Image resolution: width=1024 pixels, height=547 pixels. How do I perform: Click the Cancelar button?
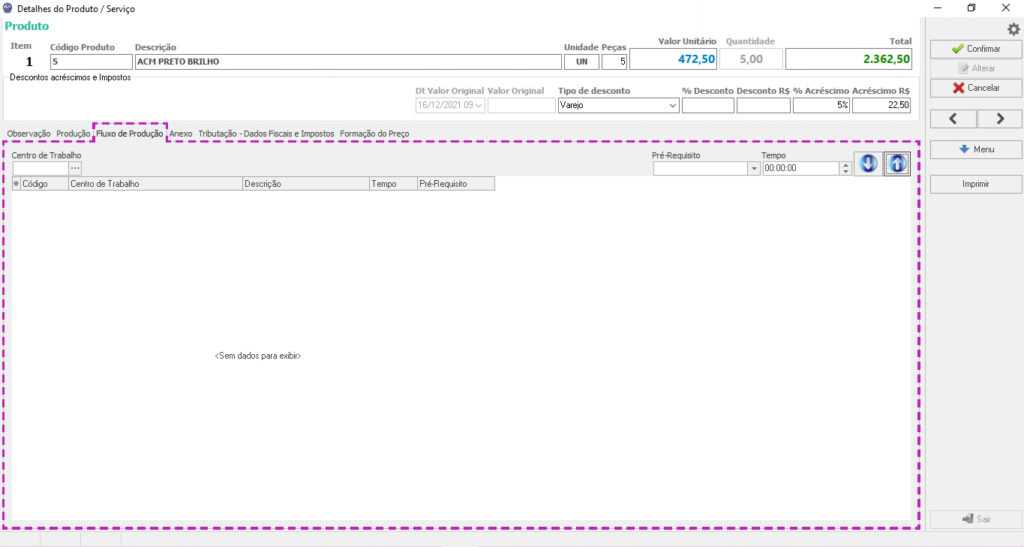coord(975,88)
